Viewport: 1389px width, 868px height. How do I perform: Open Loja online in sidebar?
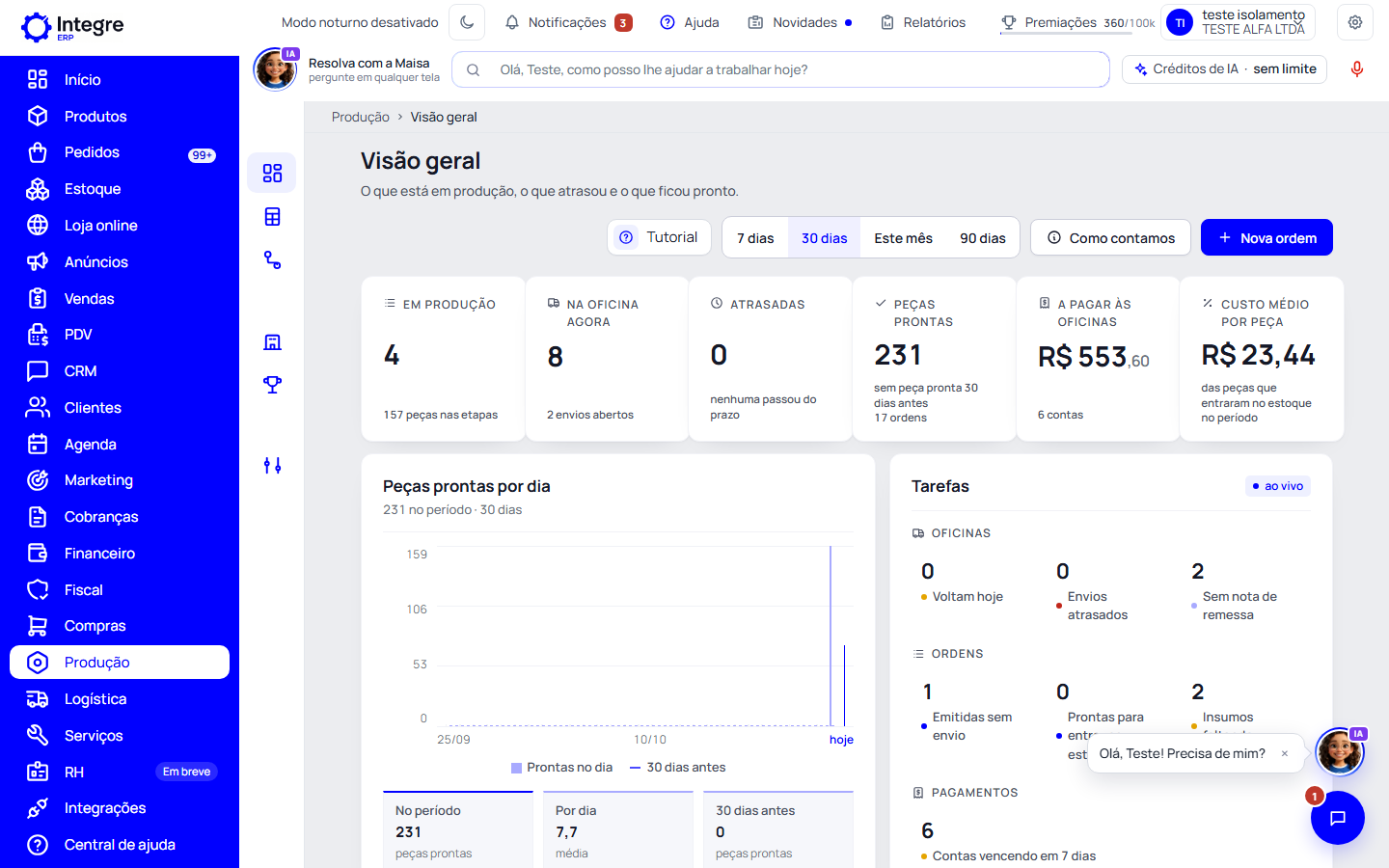120,226
